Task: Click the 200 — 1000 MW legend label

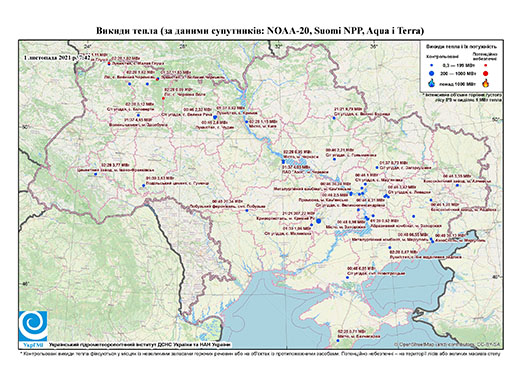Action: [457, 73]
